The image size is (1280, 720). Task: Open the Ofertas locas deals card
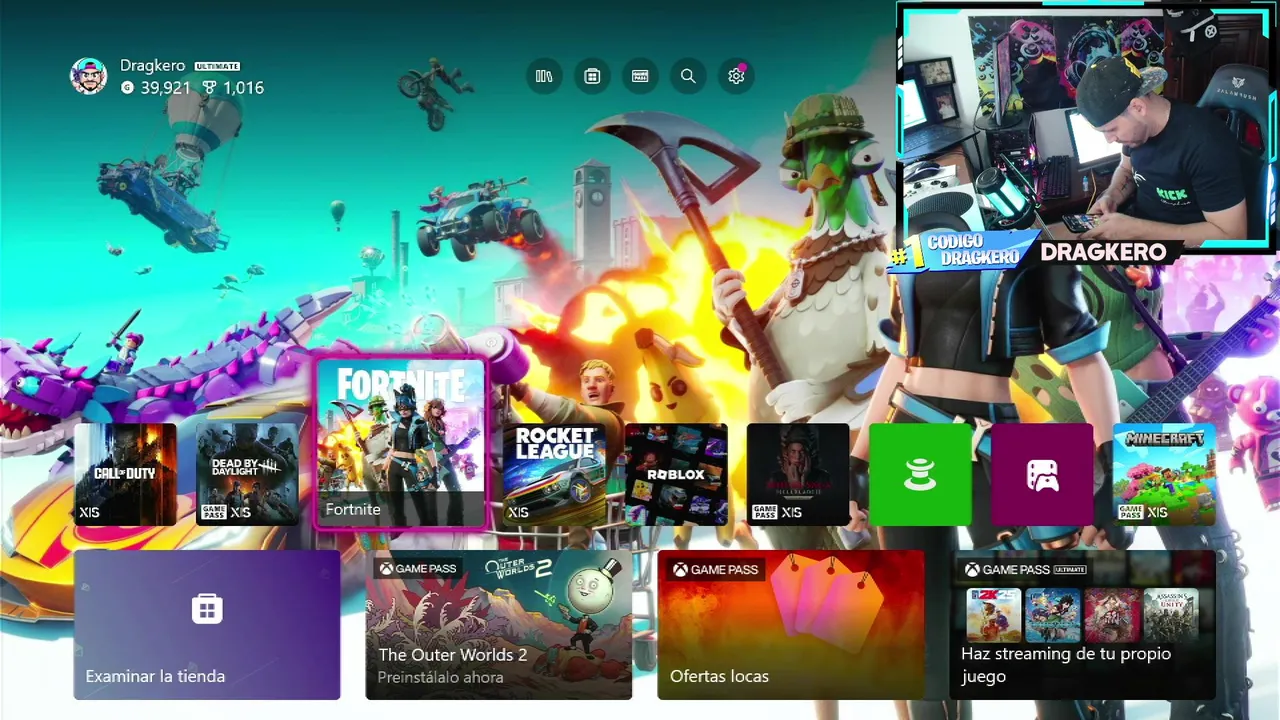[791, 625]
